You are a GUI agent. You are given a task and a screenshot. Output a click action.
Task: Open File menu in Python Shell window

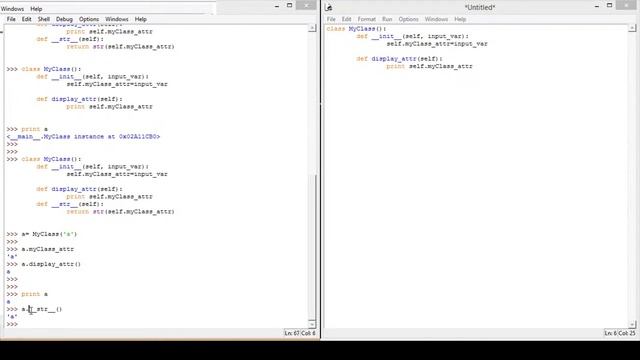[x=11, y=19]
